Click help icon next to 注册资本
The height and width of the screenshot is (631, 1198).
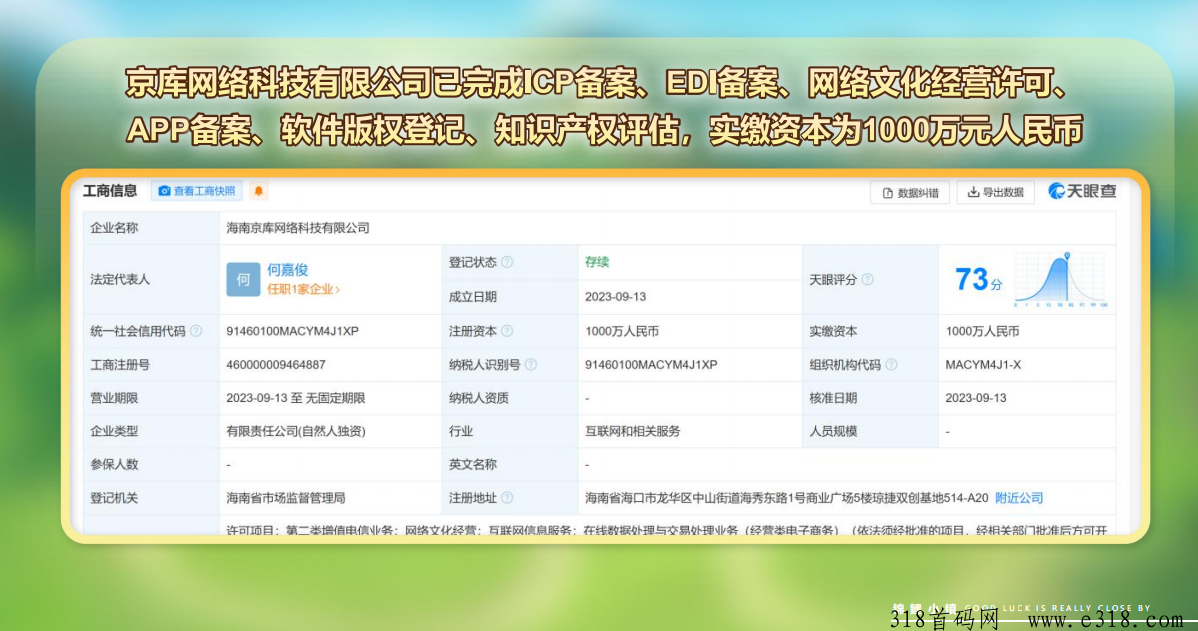[507, 331]
